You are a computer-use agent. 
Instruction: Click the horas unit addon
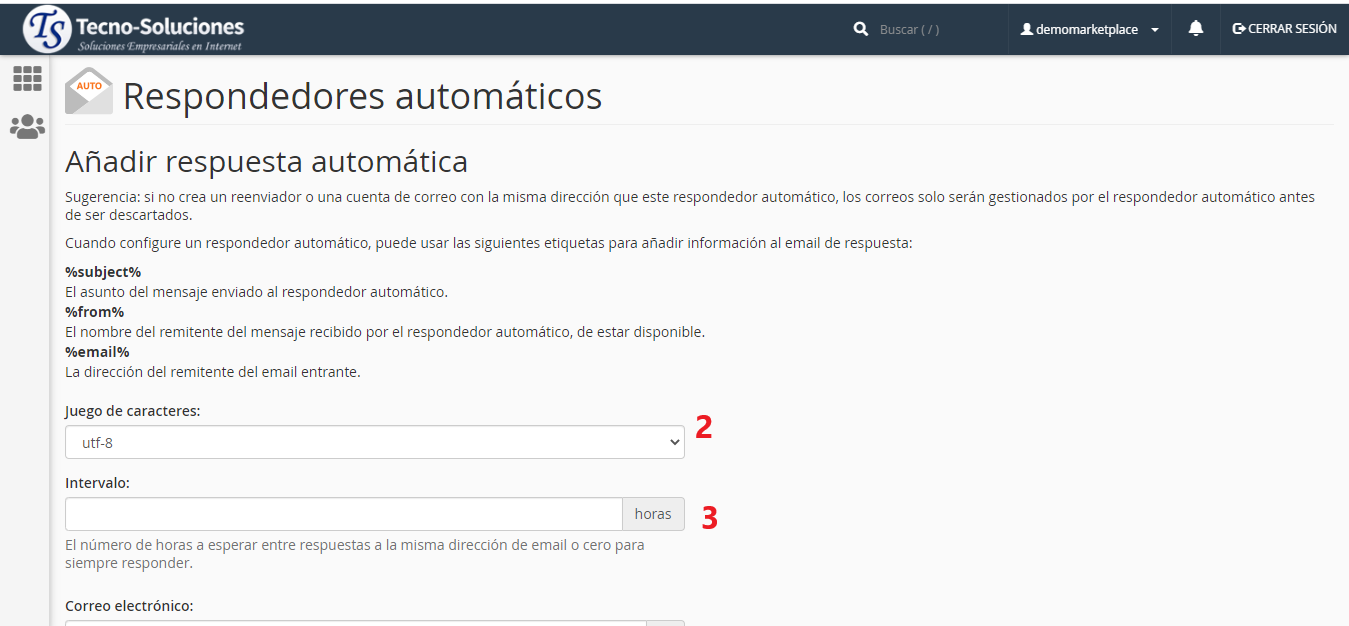[653, 514]
